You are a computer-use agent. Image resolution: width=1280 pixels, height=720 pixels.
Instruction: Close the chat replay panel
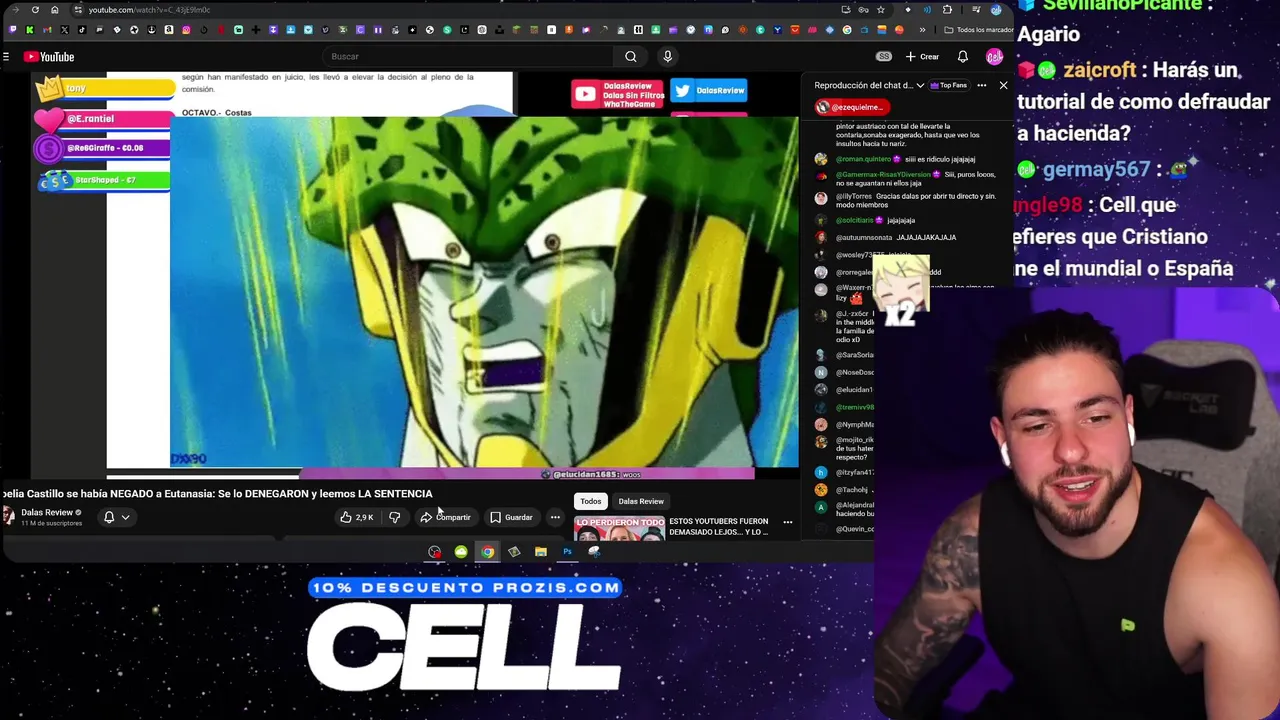[1003, 85]
